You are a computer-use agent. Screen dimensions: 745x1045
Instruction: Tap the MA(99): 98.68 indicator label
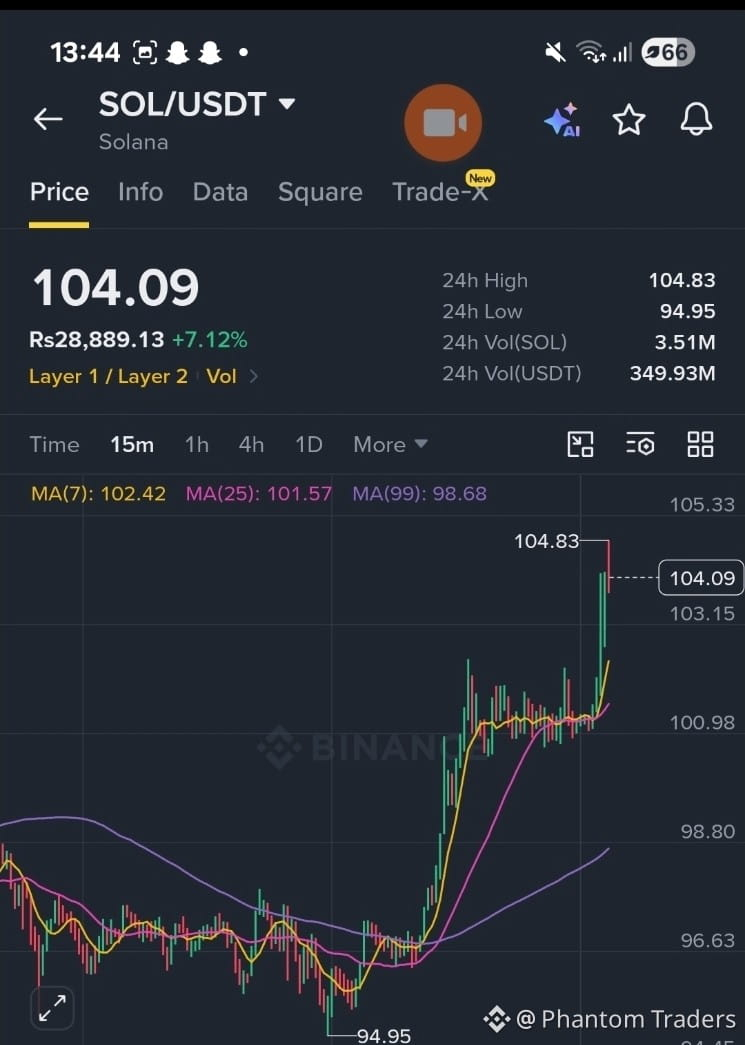420,494
